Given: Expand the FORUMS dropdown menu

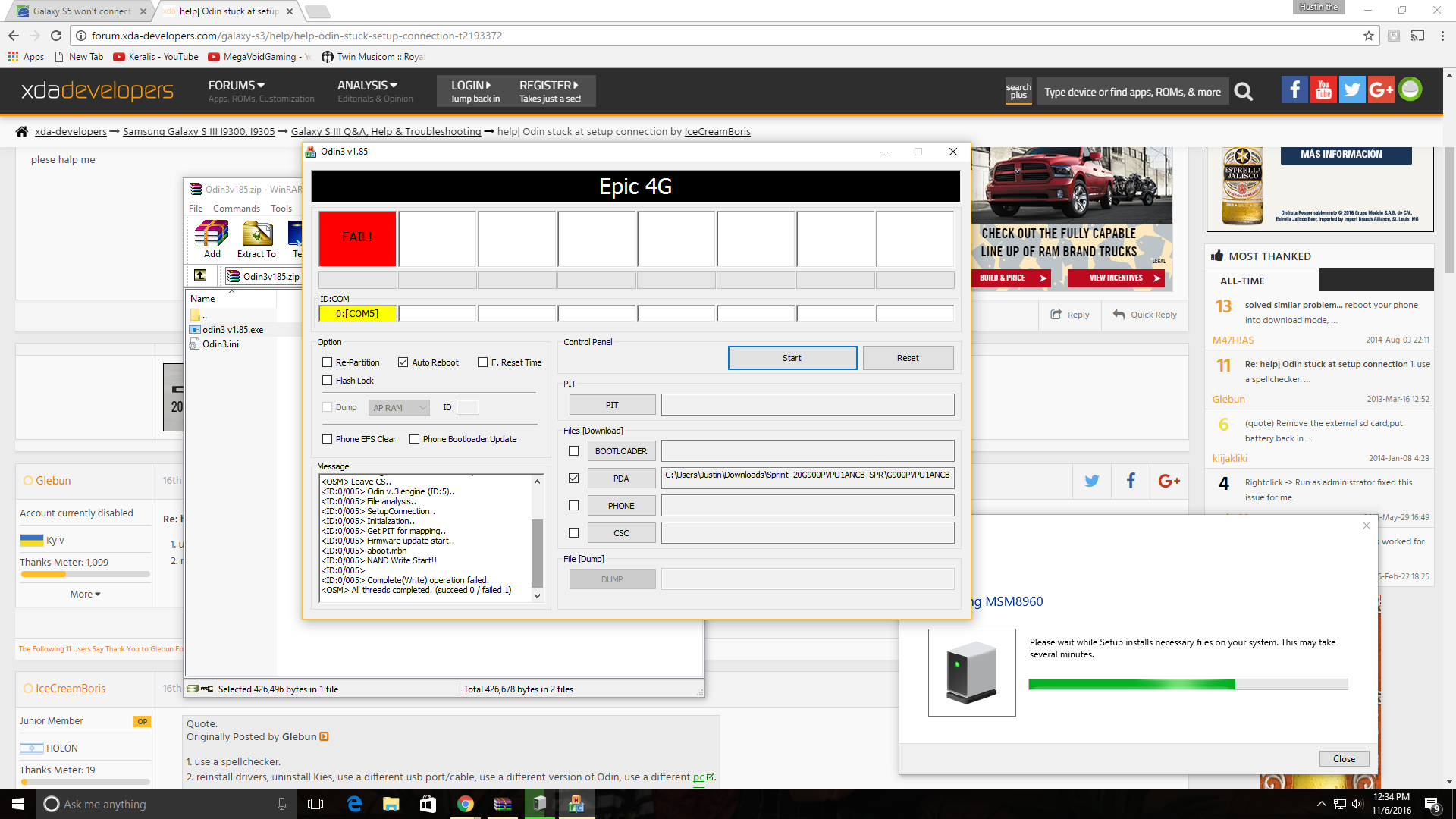Looking at the screenshot, I should 237,86.
